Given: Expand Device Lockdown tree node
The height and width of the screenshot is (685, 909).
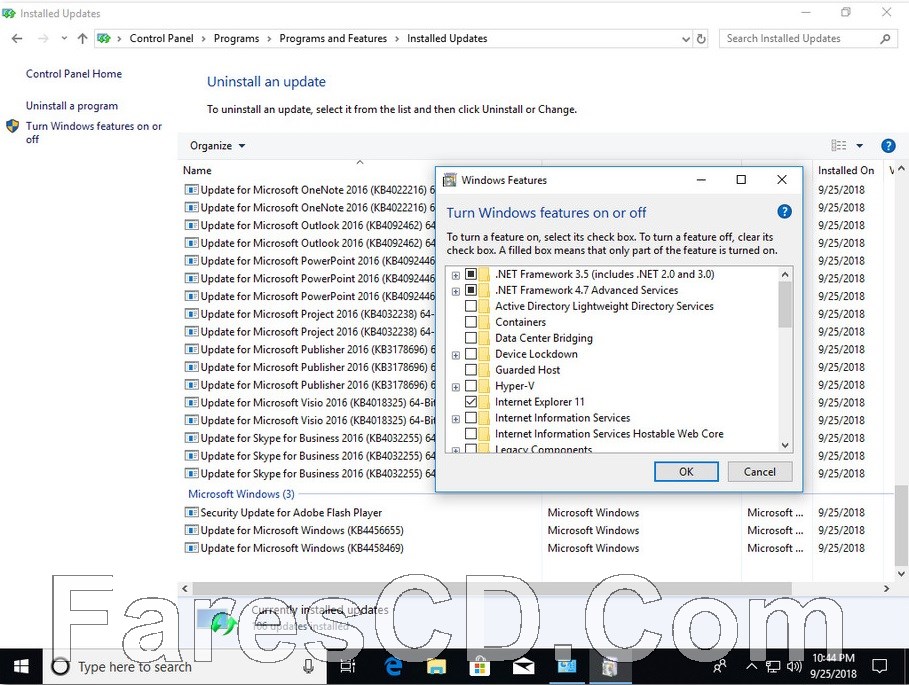Looking at the screenshot, I should (456, 355).
